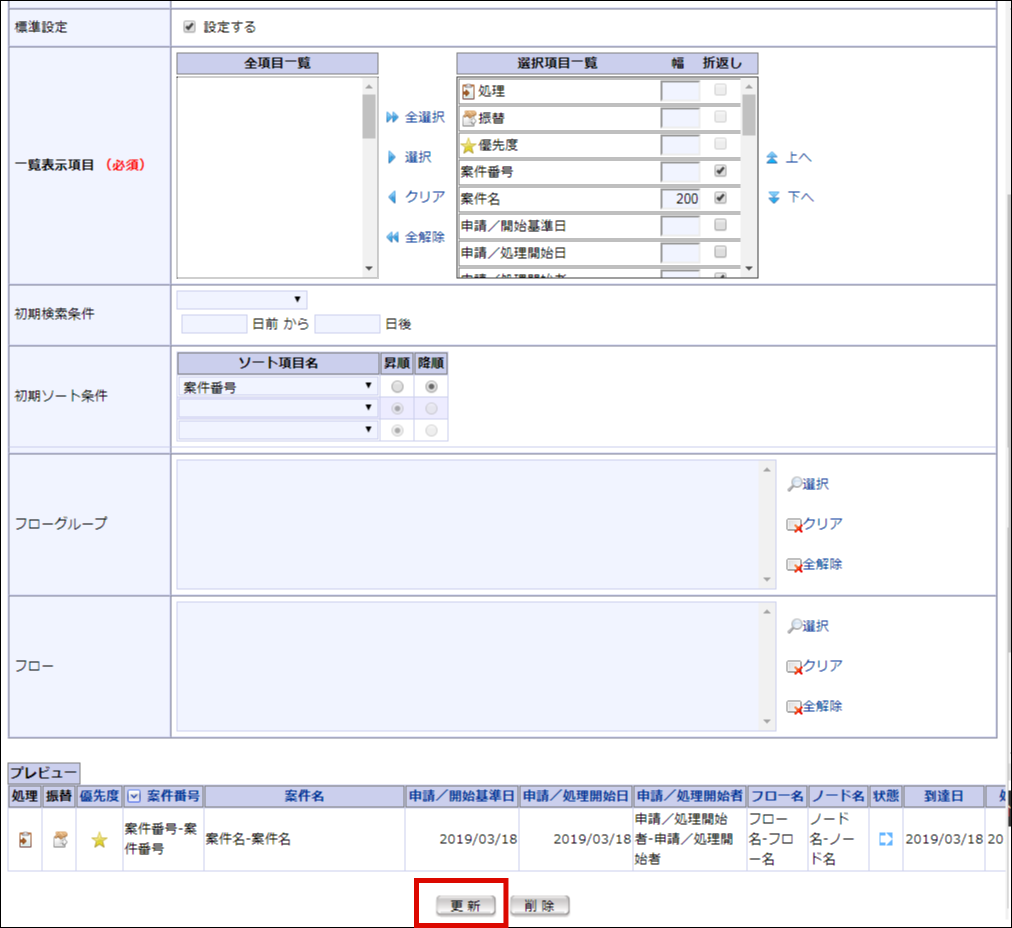Click the yellow 優先度 star in the preview

tap(98, 840)
